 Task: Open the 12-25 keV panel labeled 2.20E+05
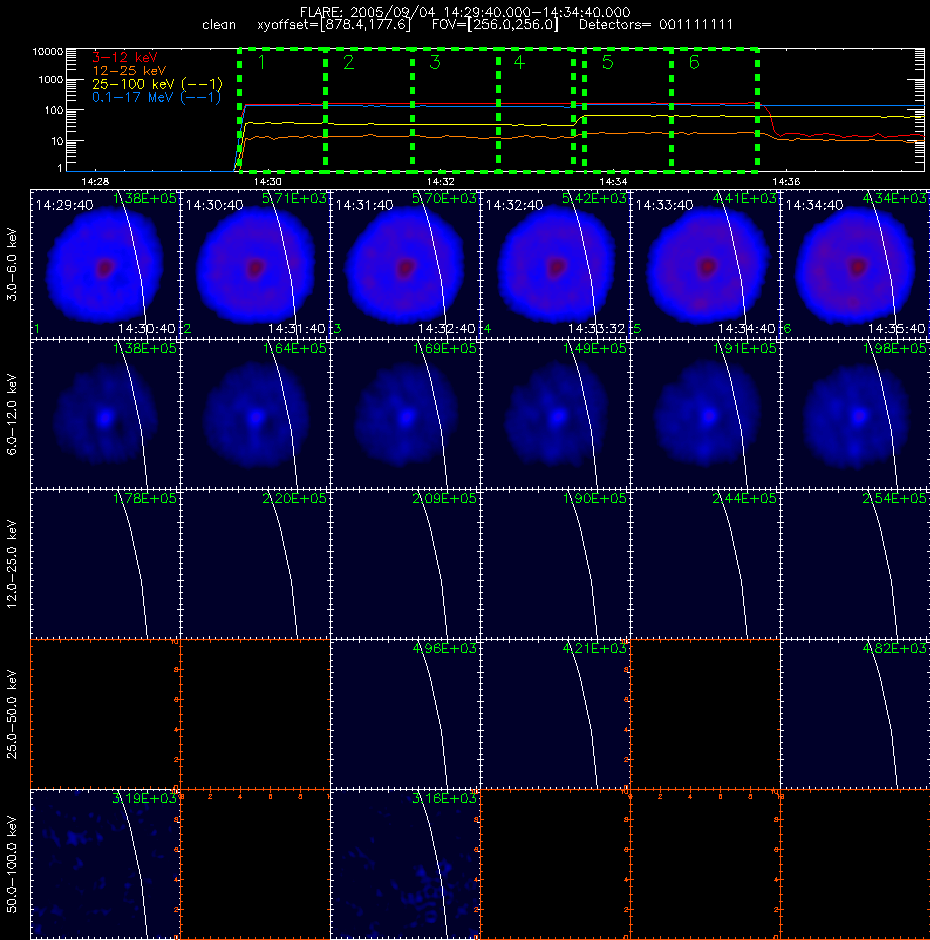coord(255,564)
